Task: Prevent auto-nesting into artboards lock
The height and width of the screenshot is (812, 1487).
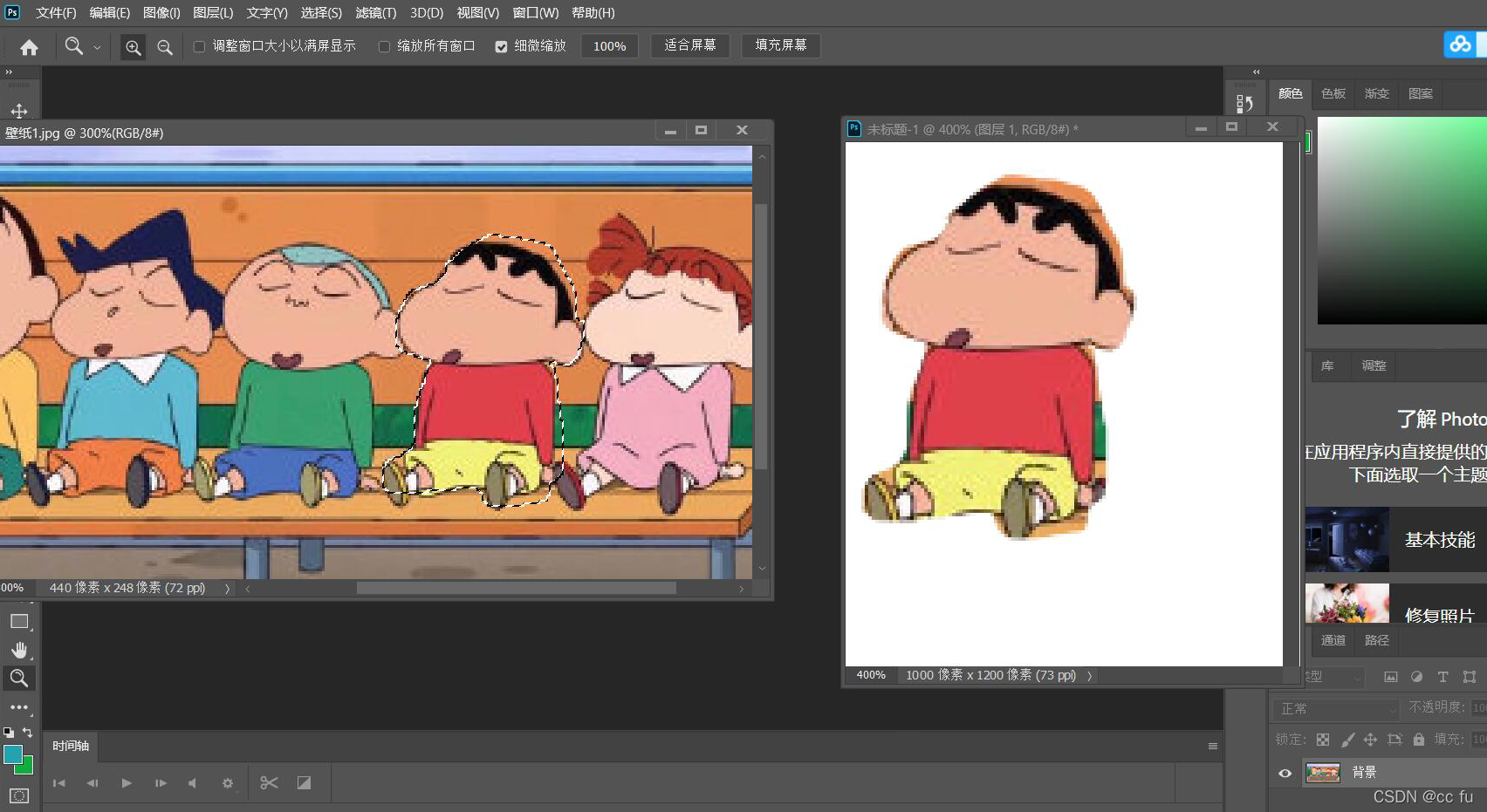Action: tap(1394, 740)
